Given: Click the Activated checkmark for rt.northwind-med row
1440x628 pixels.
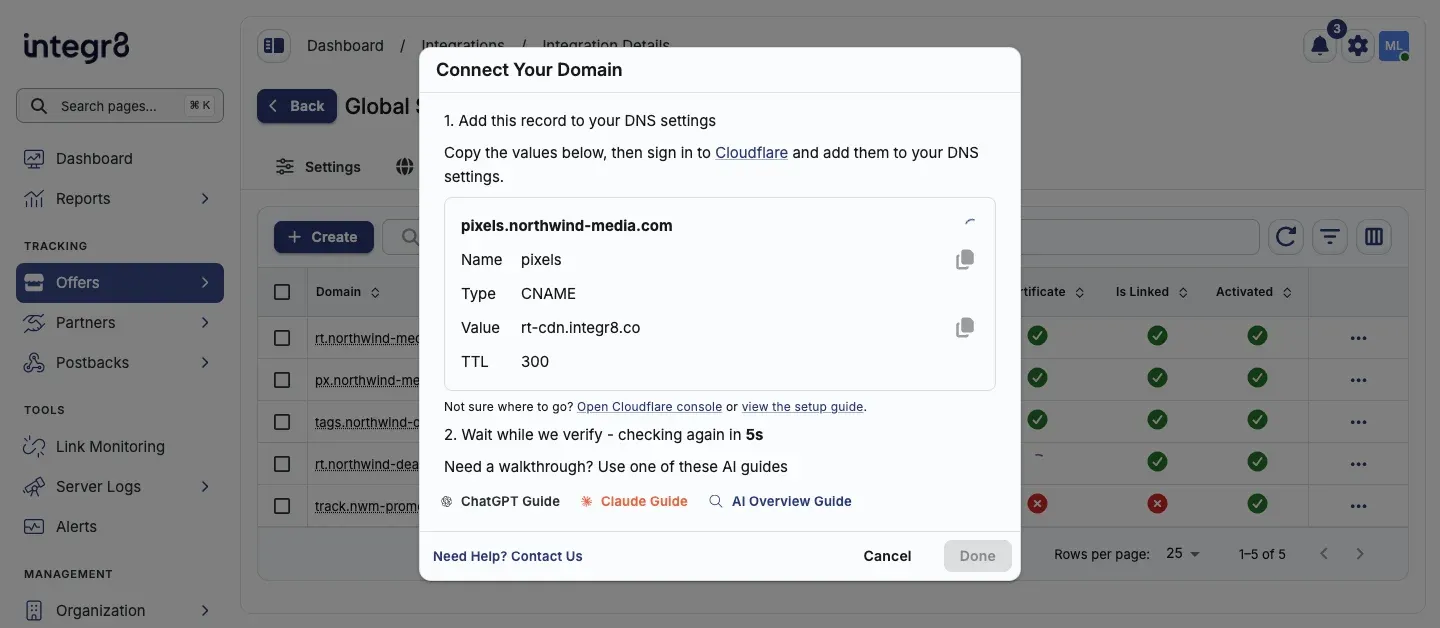Looking at the screenshot, I should tap(1257, 336).
